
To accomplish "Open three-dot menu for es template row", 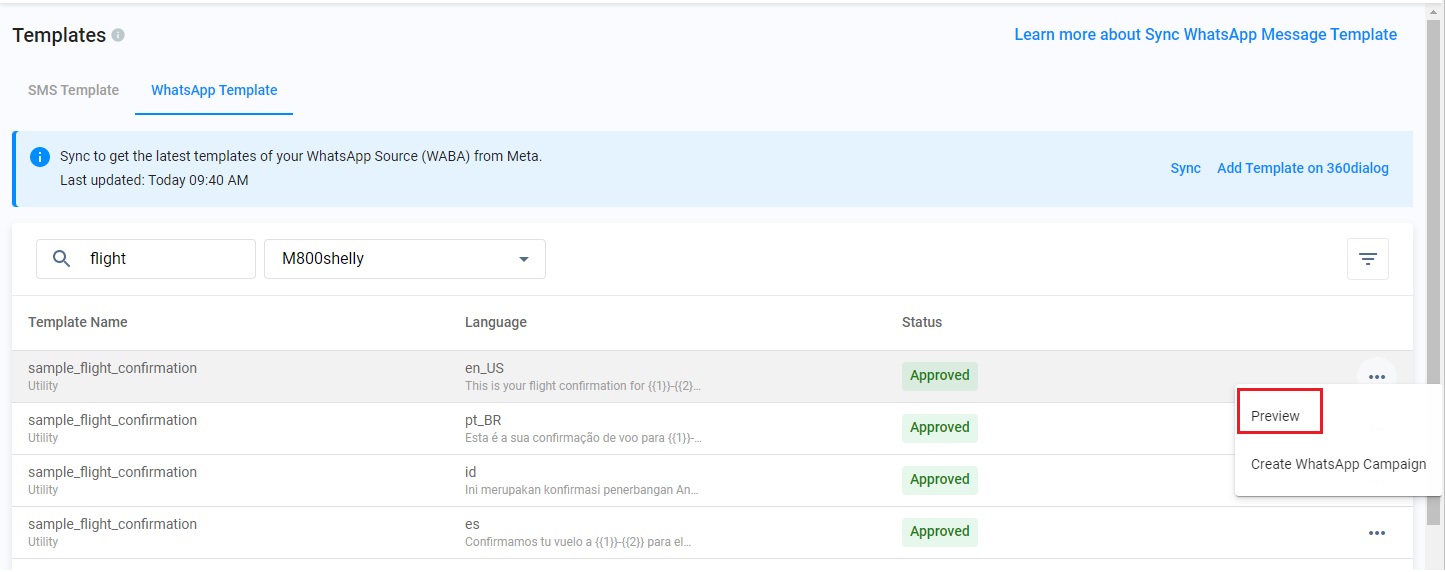I will point(1376,532).
